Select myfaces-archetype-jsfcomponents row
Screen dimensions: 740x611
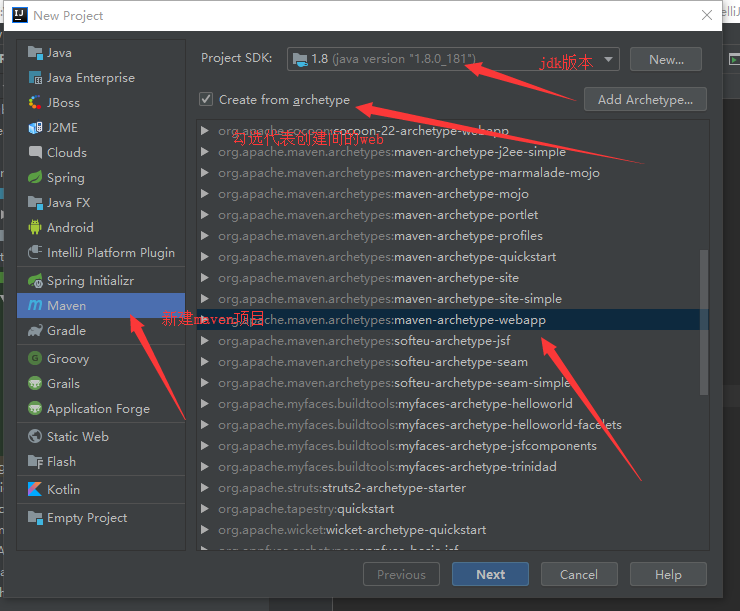453,446
